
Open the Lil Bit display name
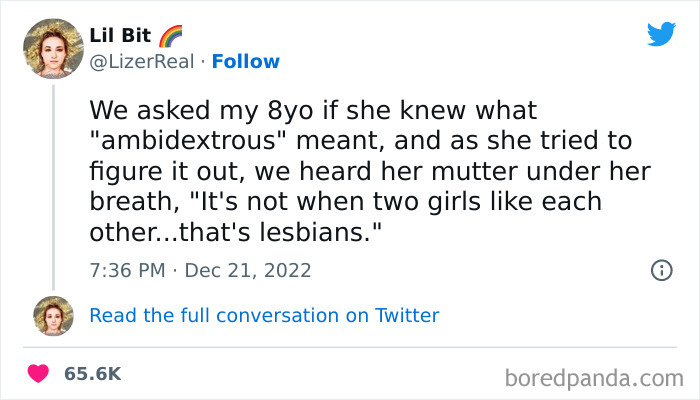[x=120, y=37]
